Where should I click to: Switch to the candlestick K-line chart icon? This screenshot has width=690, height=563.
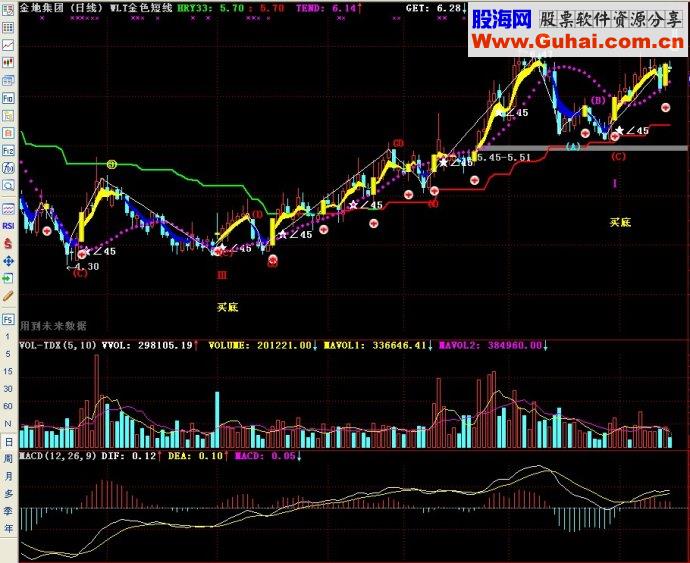click(8, 63)
